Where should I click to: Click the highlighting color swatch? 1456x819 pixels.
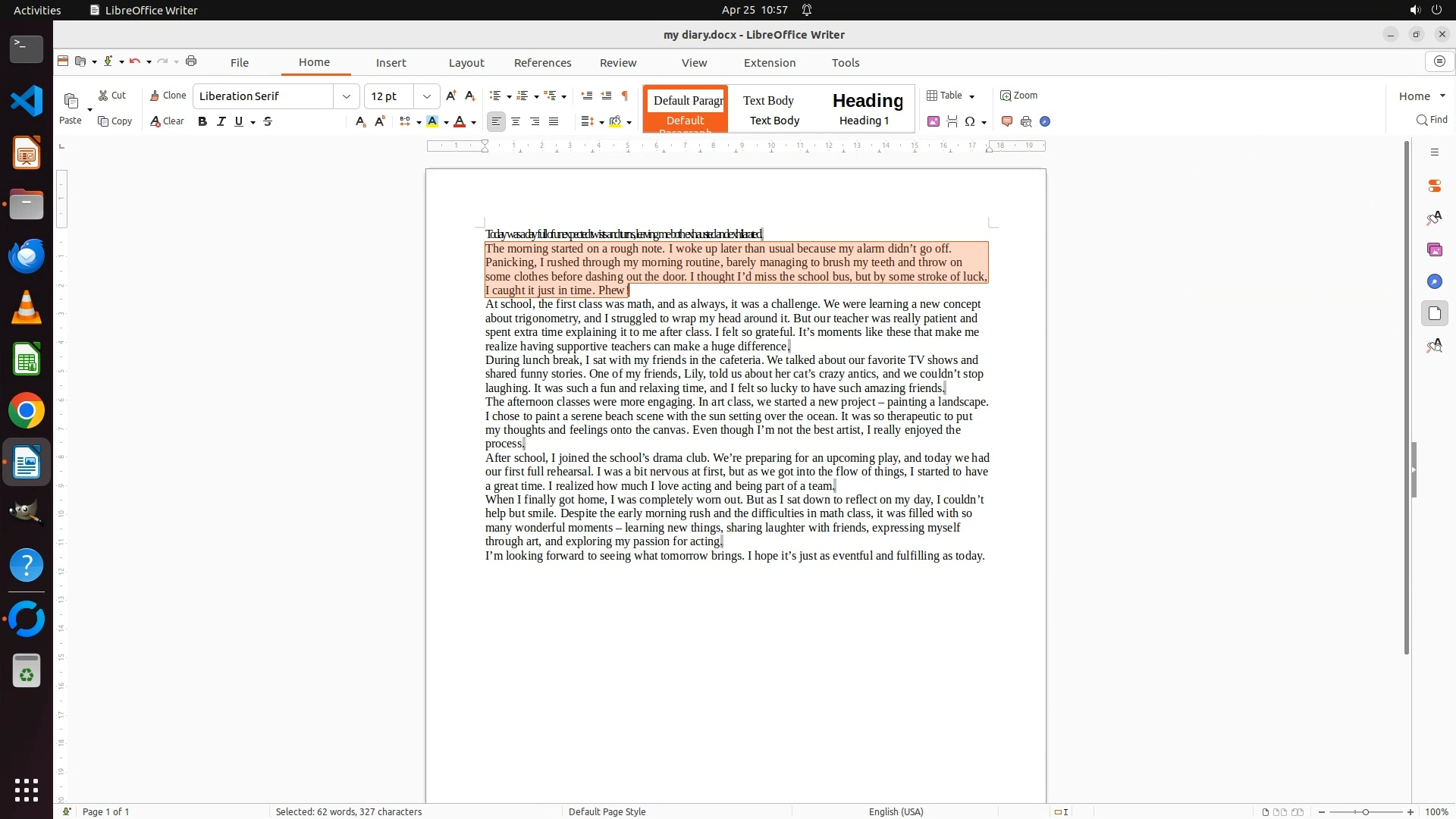click(x=431, y=121)
